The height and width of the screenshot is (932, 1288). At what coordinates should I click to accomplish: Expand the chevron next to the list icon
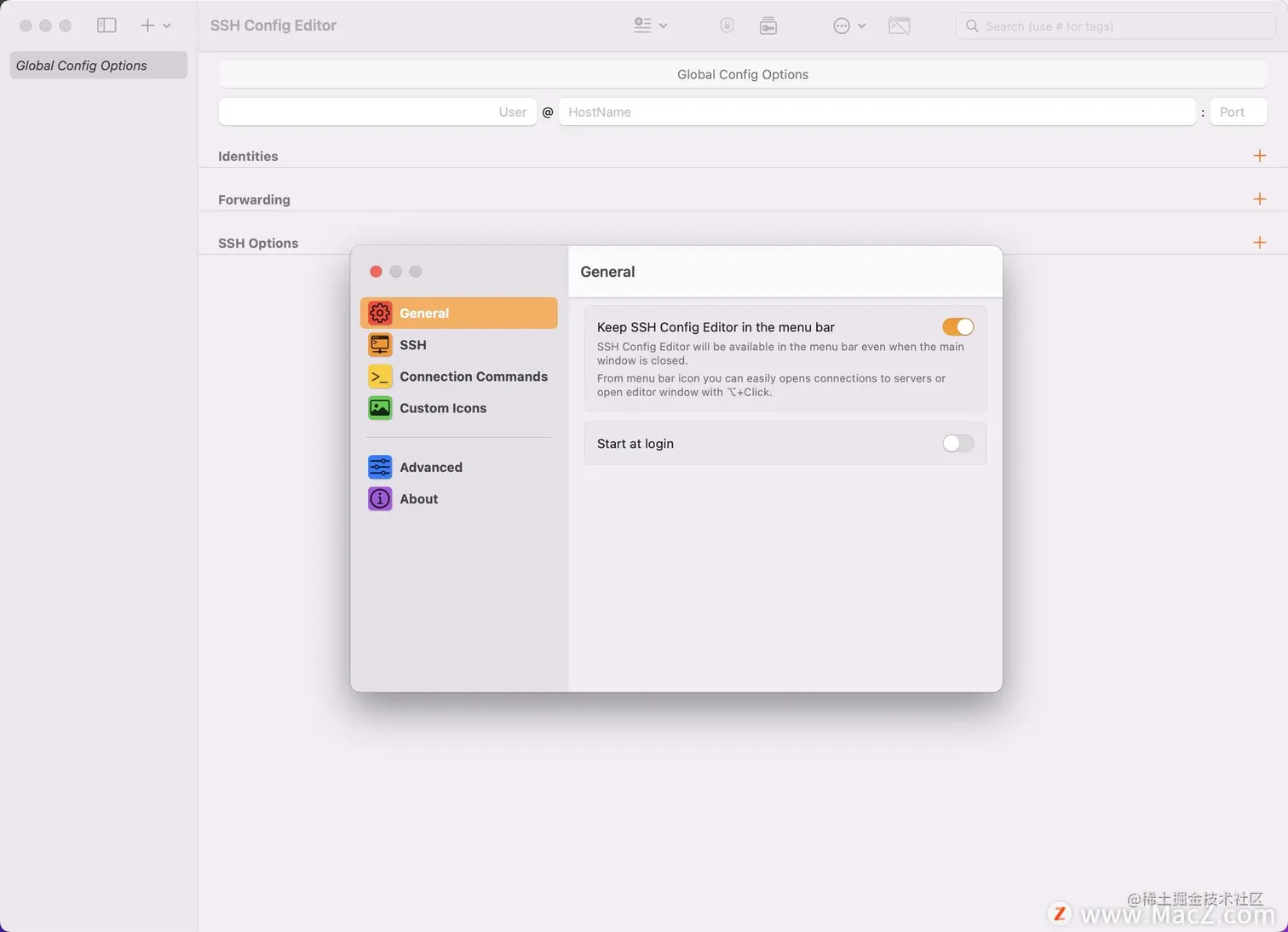(x=664, y=26)
